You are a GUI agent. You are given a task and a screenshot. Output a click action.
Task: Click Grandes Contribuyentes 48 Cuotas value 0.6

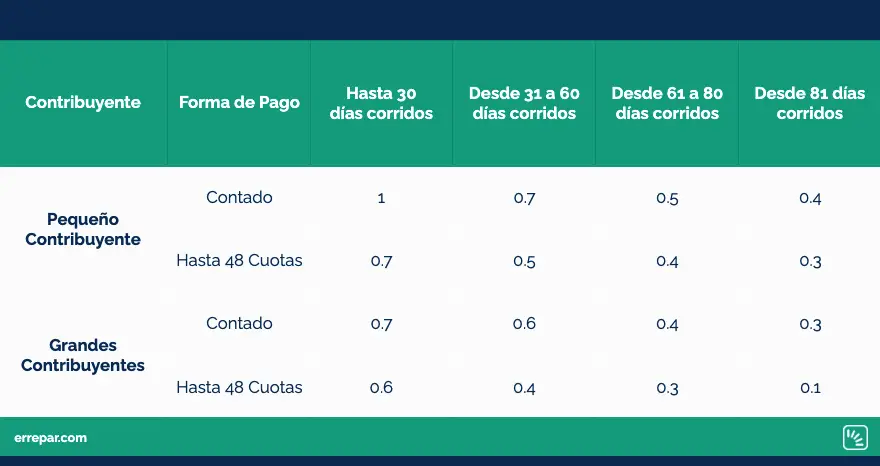[x=381, y=387]
